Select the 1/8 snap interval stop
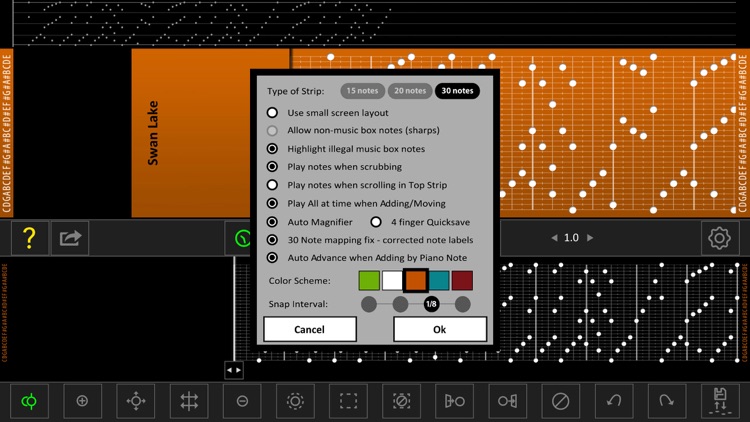The height and width of the screenshot is (422, 750). (x=431, y=304)
